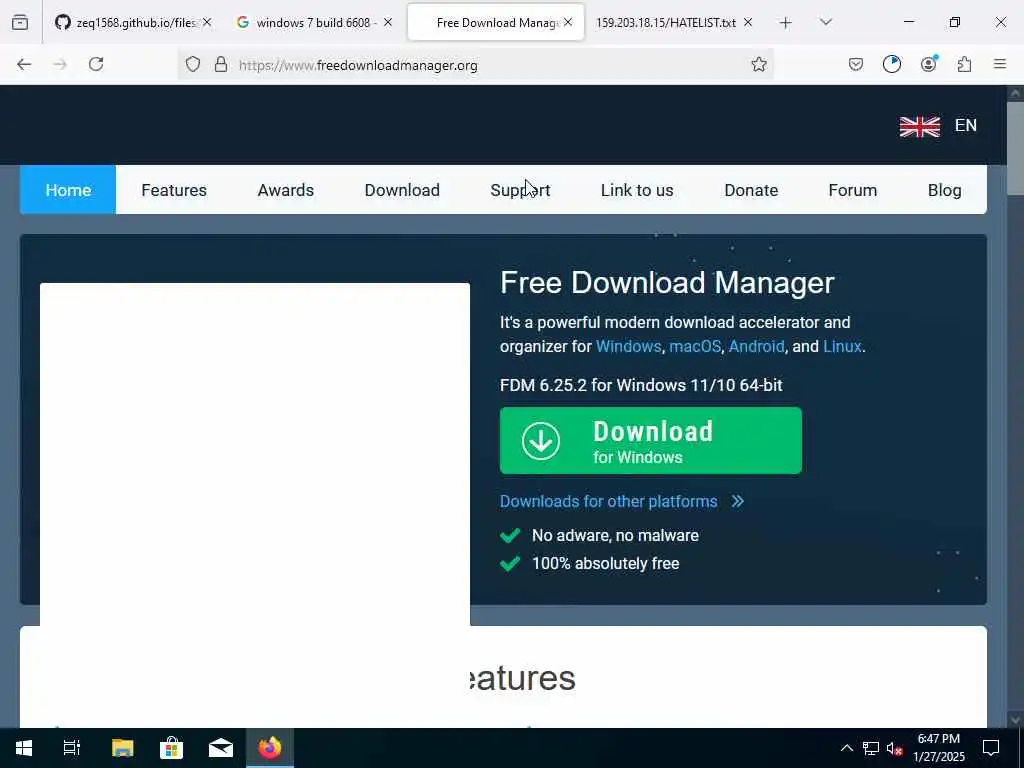Image resolution: width=1024 pixels, height=768 pixels.
Task: Follow the Linux platform link
Action: click(x=842, y=346)
